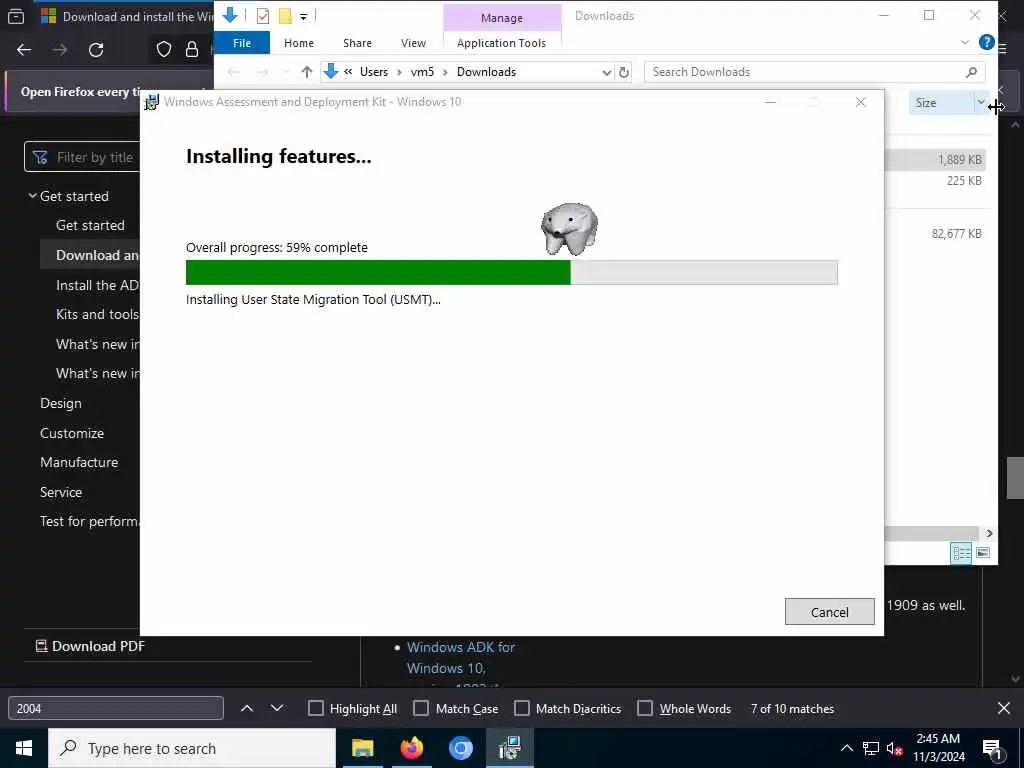
Task: Open the Manufacture section
Action: pos(79,462)
